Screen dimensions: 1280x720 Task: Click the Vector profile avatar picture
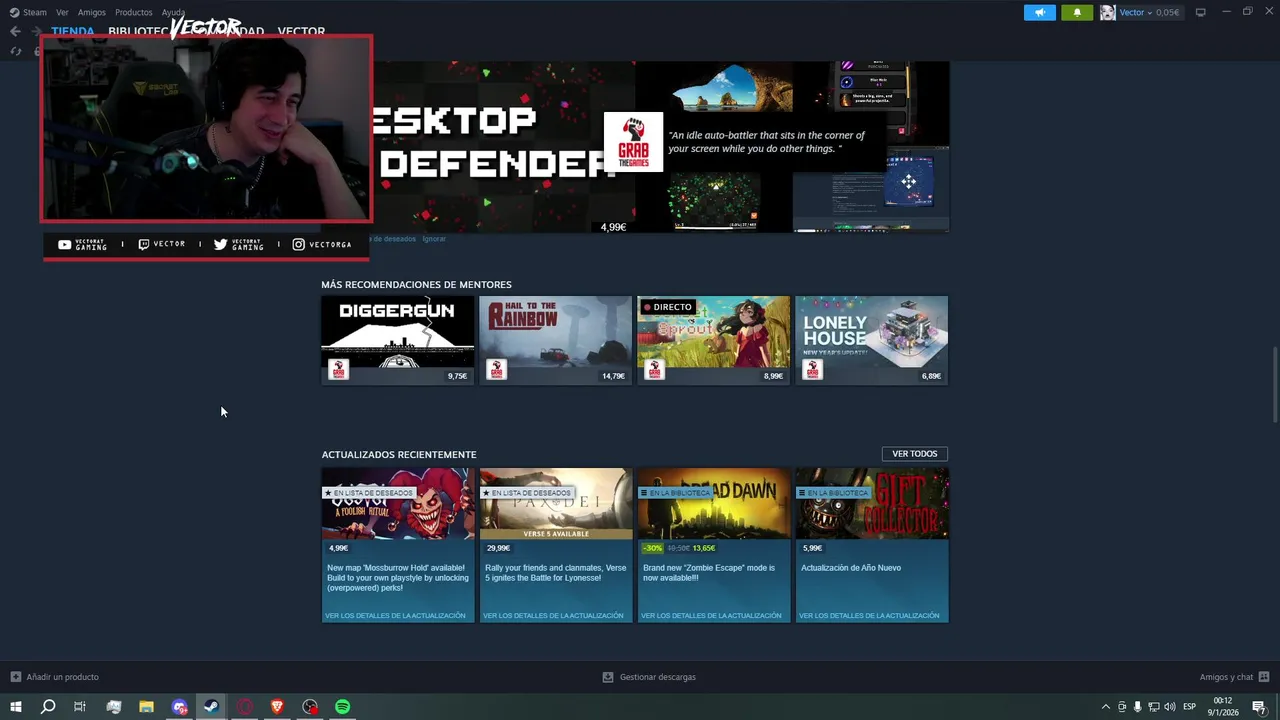pyautogui.click(x=1107, y=12)
